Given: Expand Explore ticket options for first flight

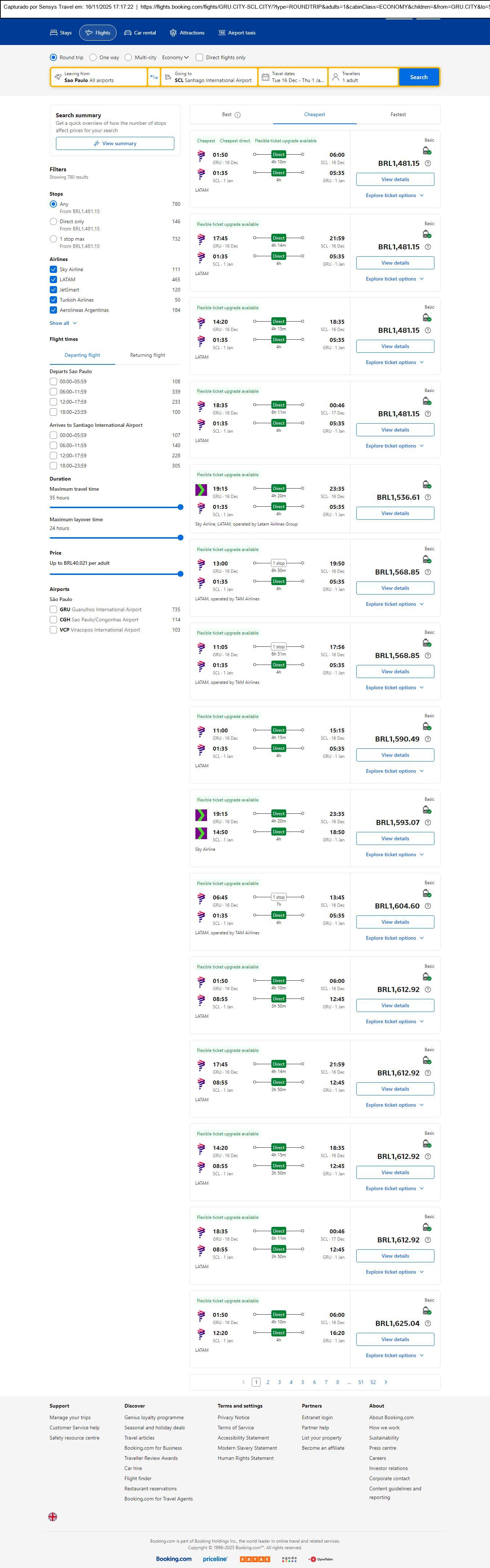Looking at the screenshot, I should 394,195.
